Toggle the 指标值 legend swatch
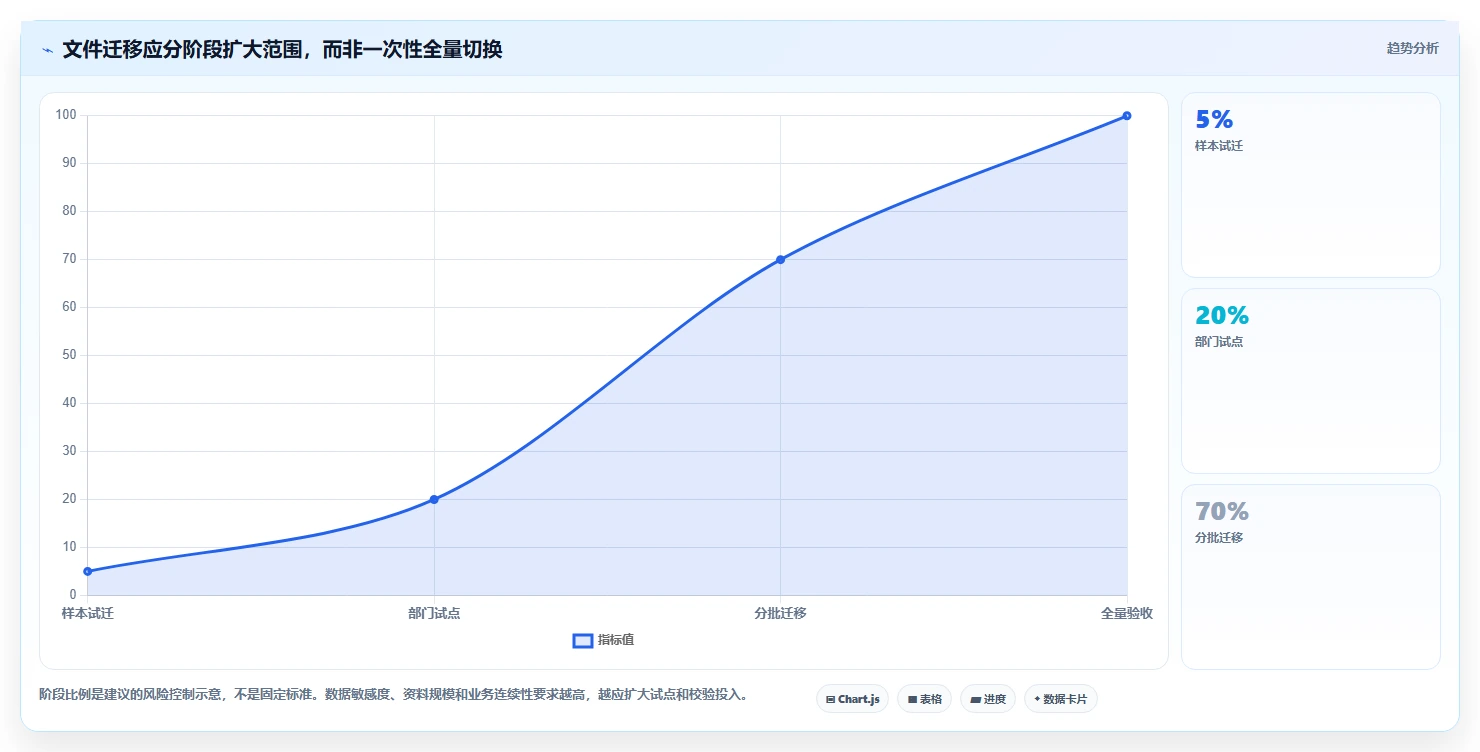 click(x=583, y=641)
